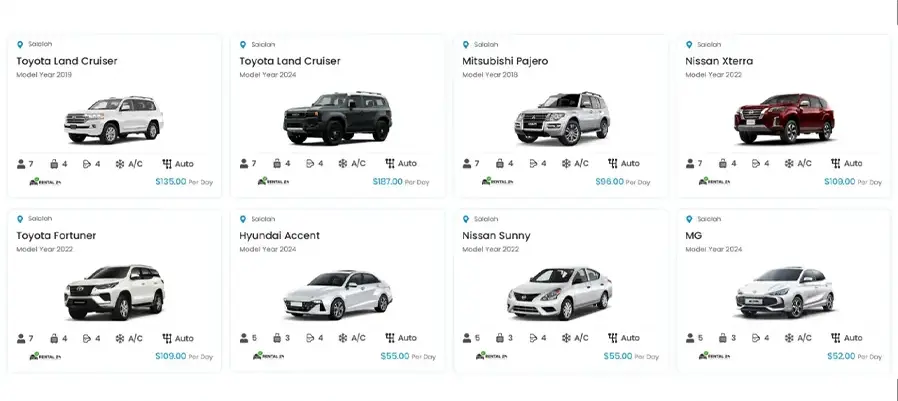Click the $52.00 per day price
The height and width of the screenshot is (401, 898).
[x=842, y=356]
